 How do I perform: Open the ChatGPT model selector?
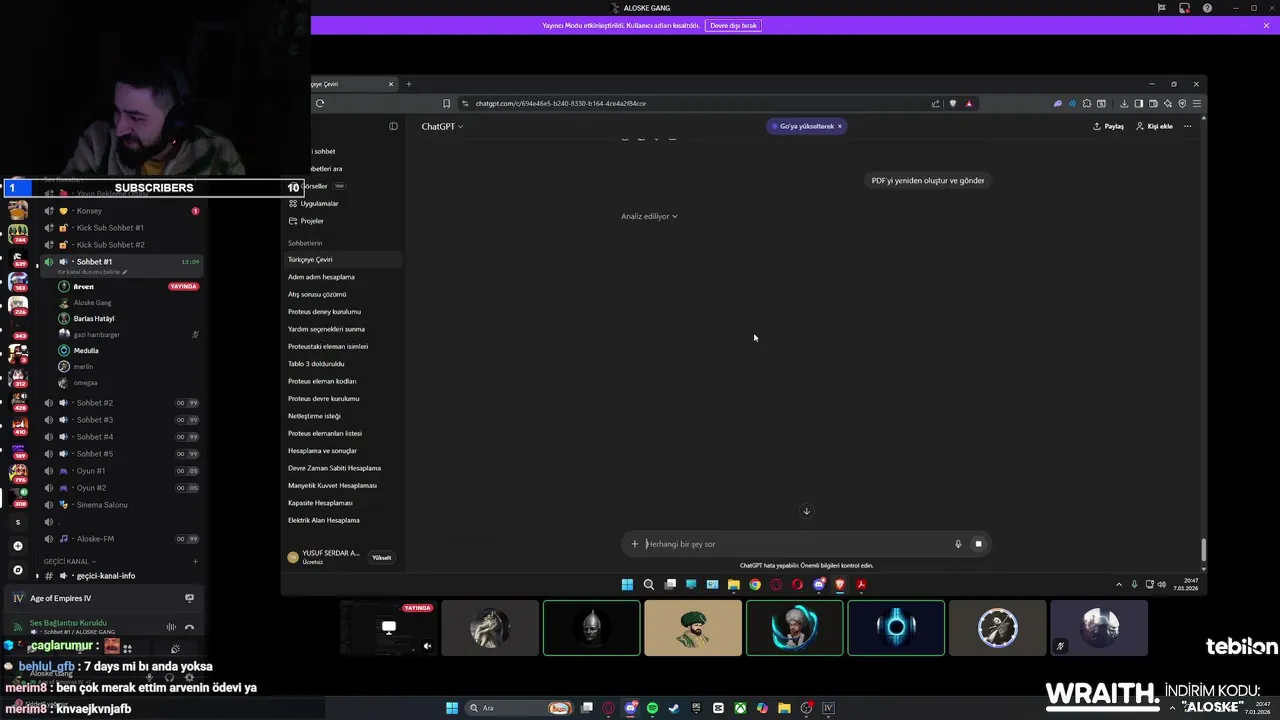pos(442,127)
